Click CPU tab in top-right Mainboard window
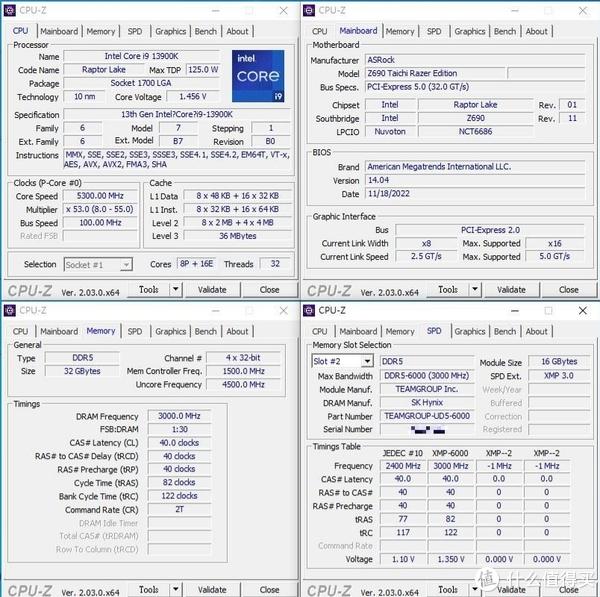Viewport: 600px width, 597px height. click(320, 31)
